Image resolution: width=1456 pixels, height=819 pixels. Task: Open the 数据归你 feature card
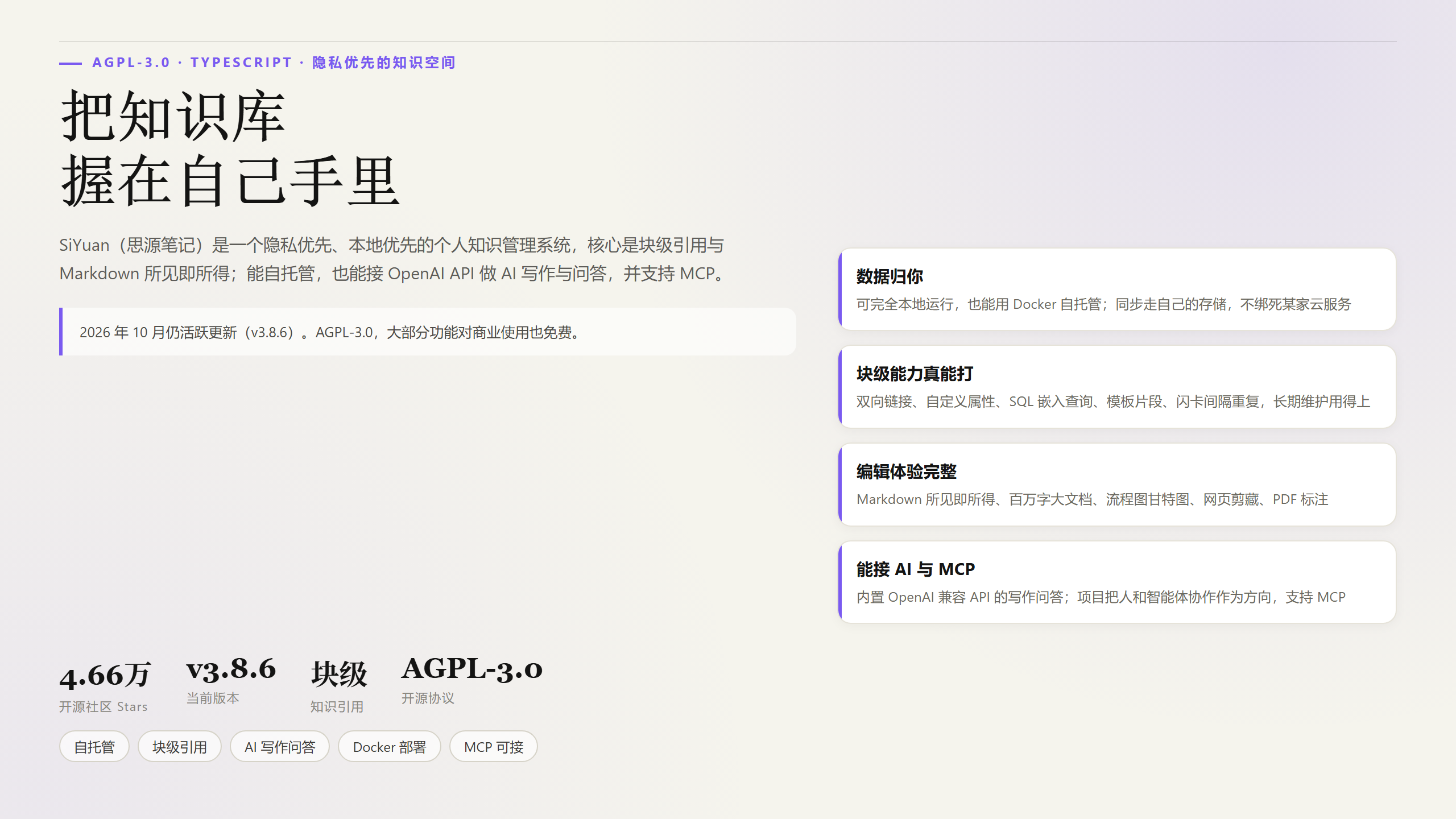pyautogui.click(x=1117, y=289)
